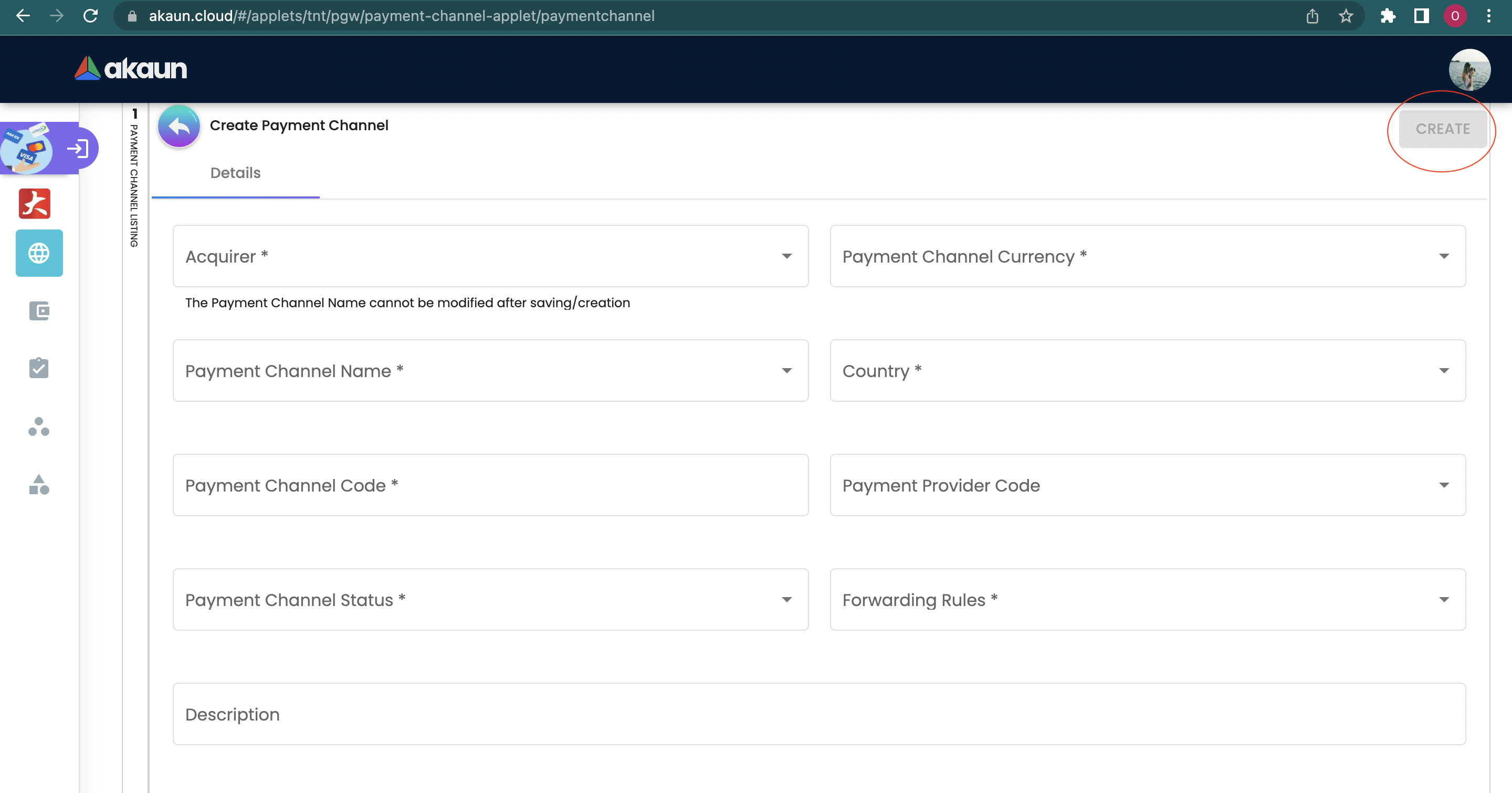Expand the Payment Channel Status dropdown
The image size is (1512, 793).
[490, 600]
